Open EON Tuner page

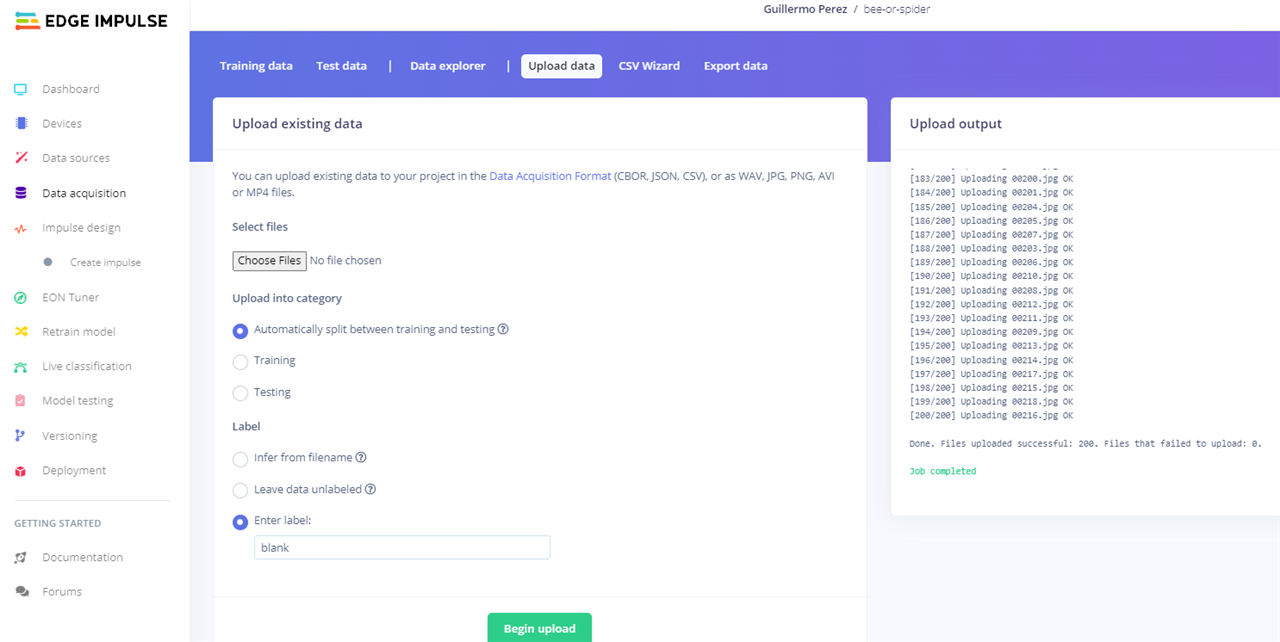pos(70,297)
